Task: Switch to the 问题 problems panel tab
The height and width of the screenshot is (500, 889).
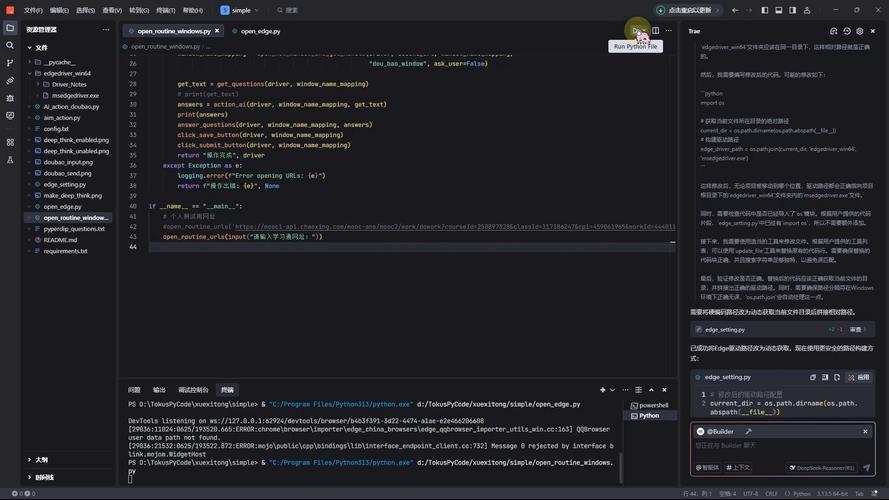Action: coord(134,390)
